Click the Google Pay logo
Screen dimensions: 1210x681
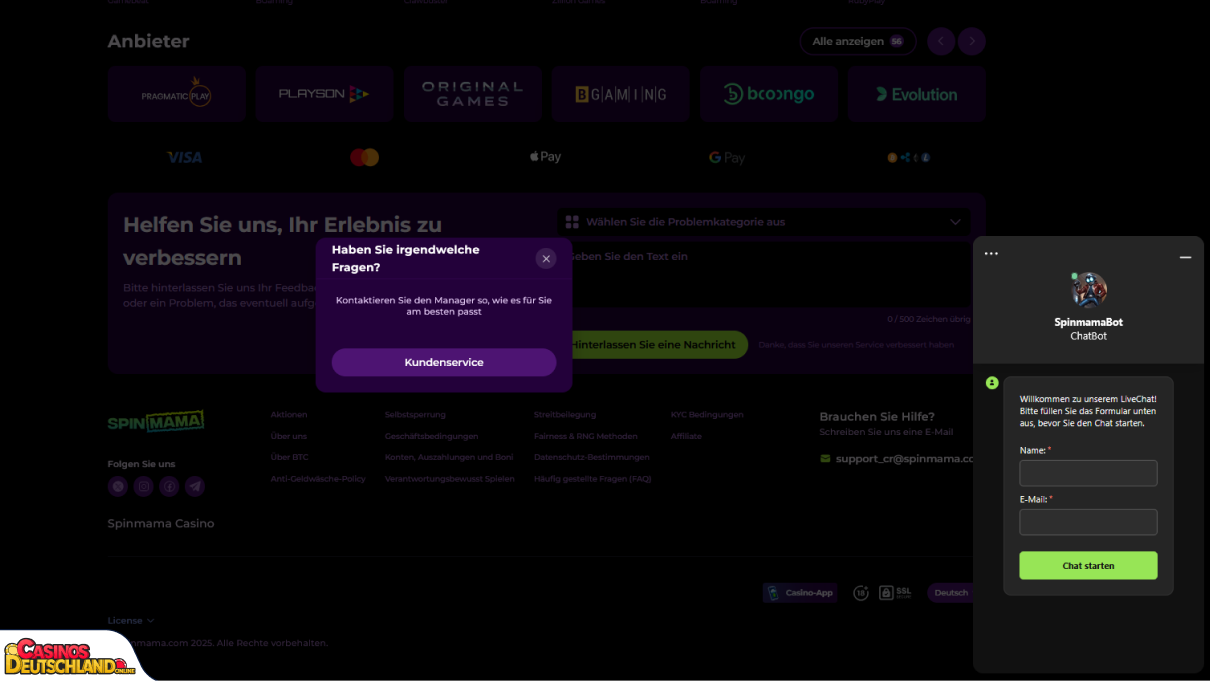coord(727,157)
